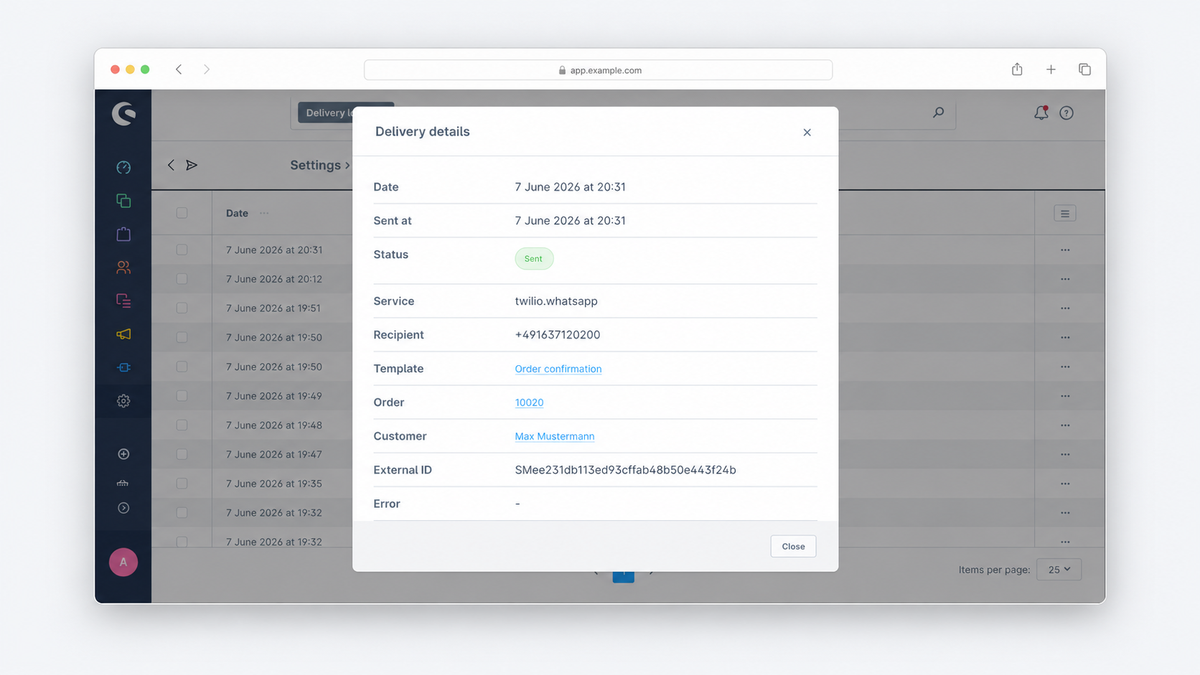
Task: Click the paper plane icon in the page header
Action: tap(192, 165)
